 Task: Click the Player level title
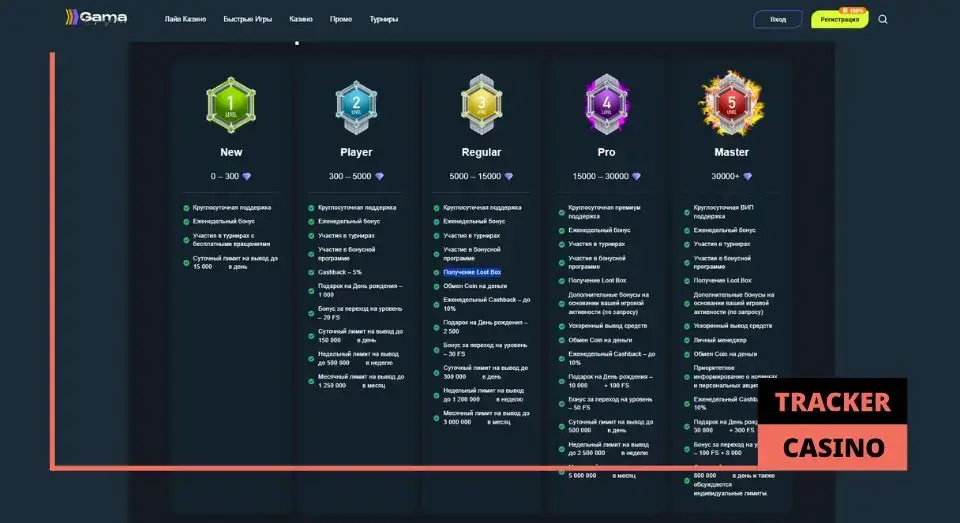click(x=356, y=152)
